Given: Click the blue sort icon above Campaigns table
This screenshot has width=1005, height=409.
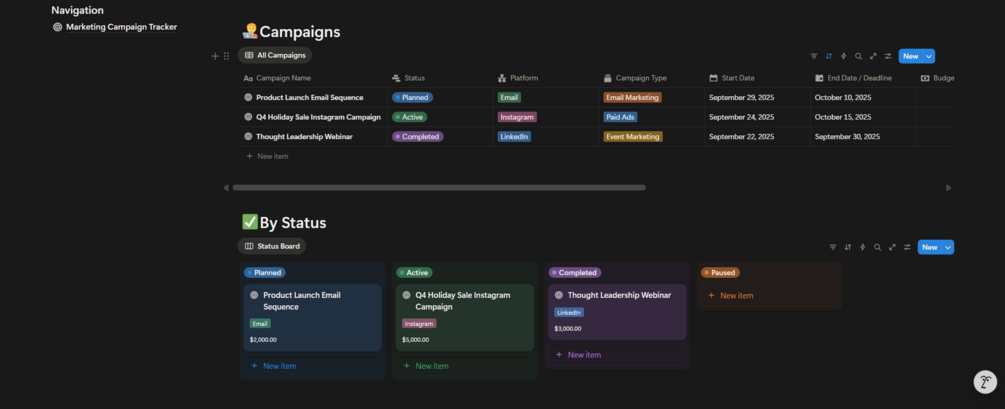Looking at the screenshot, I should [x=829, y=56].
